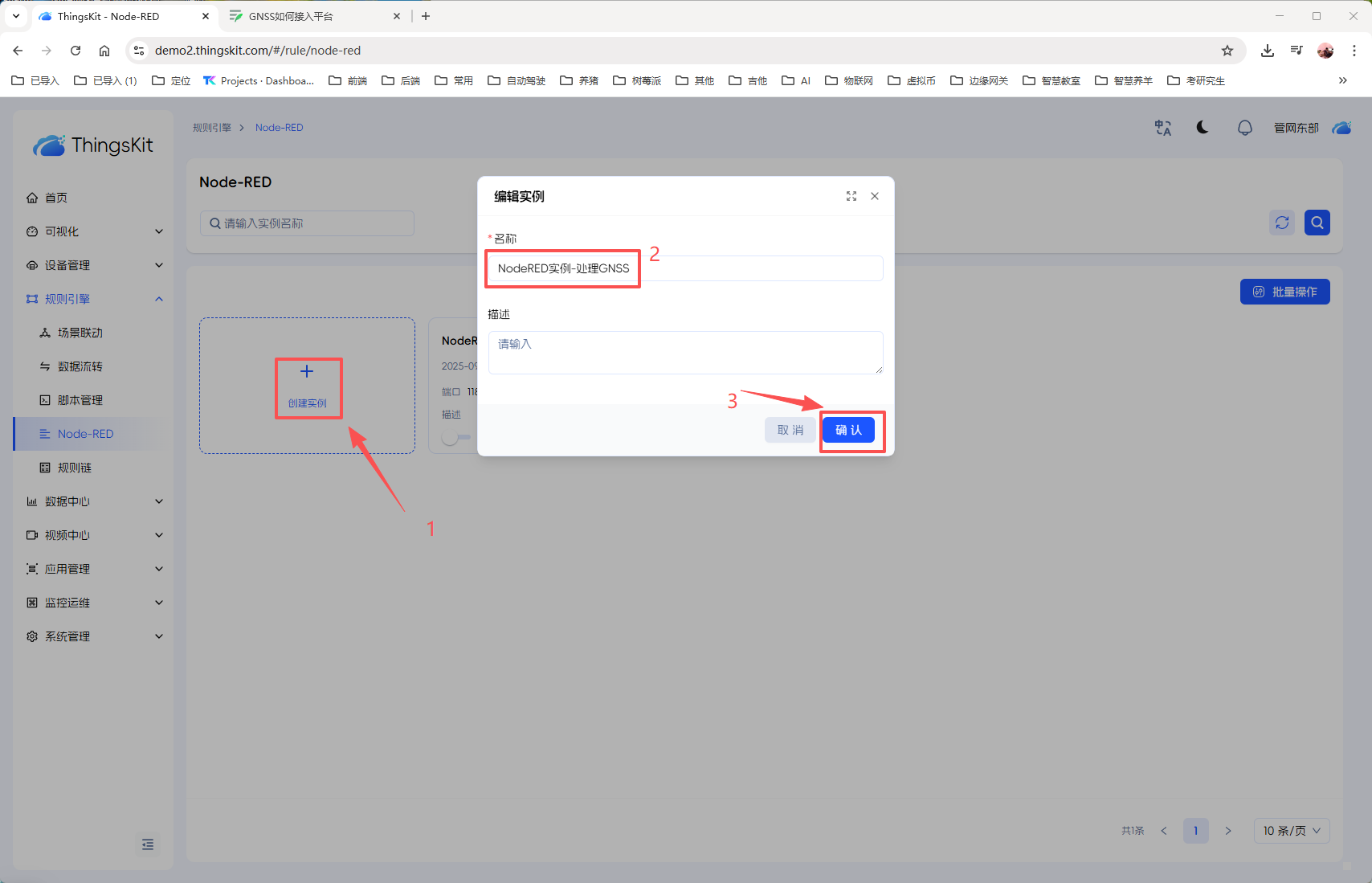
Task: Click the 描述 text area
Action: (x=685, y=352)
